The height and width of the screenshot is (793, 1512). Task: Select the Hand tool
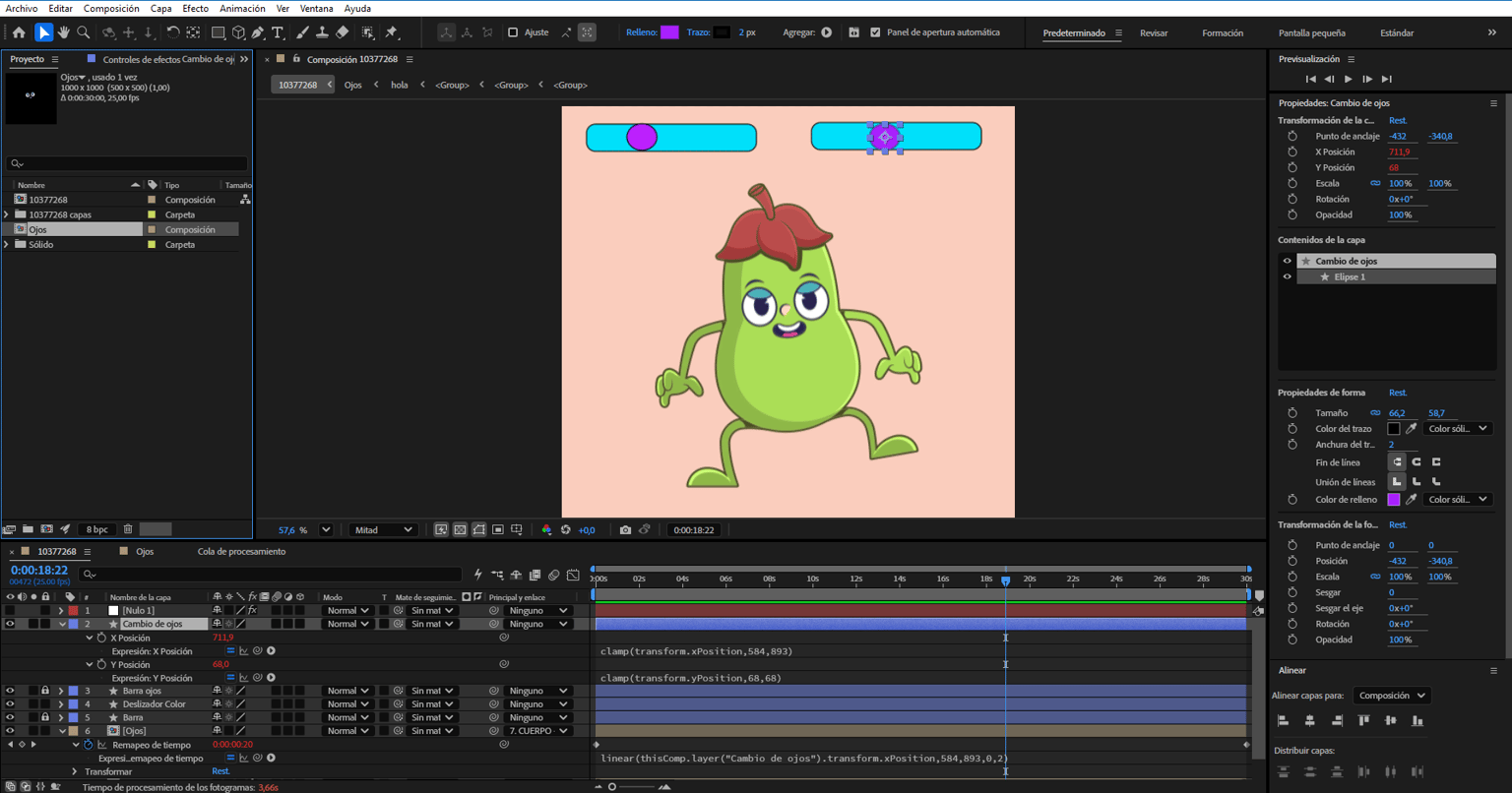pyautogui.click(x=64, y=32)
